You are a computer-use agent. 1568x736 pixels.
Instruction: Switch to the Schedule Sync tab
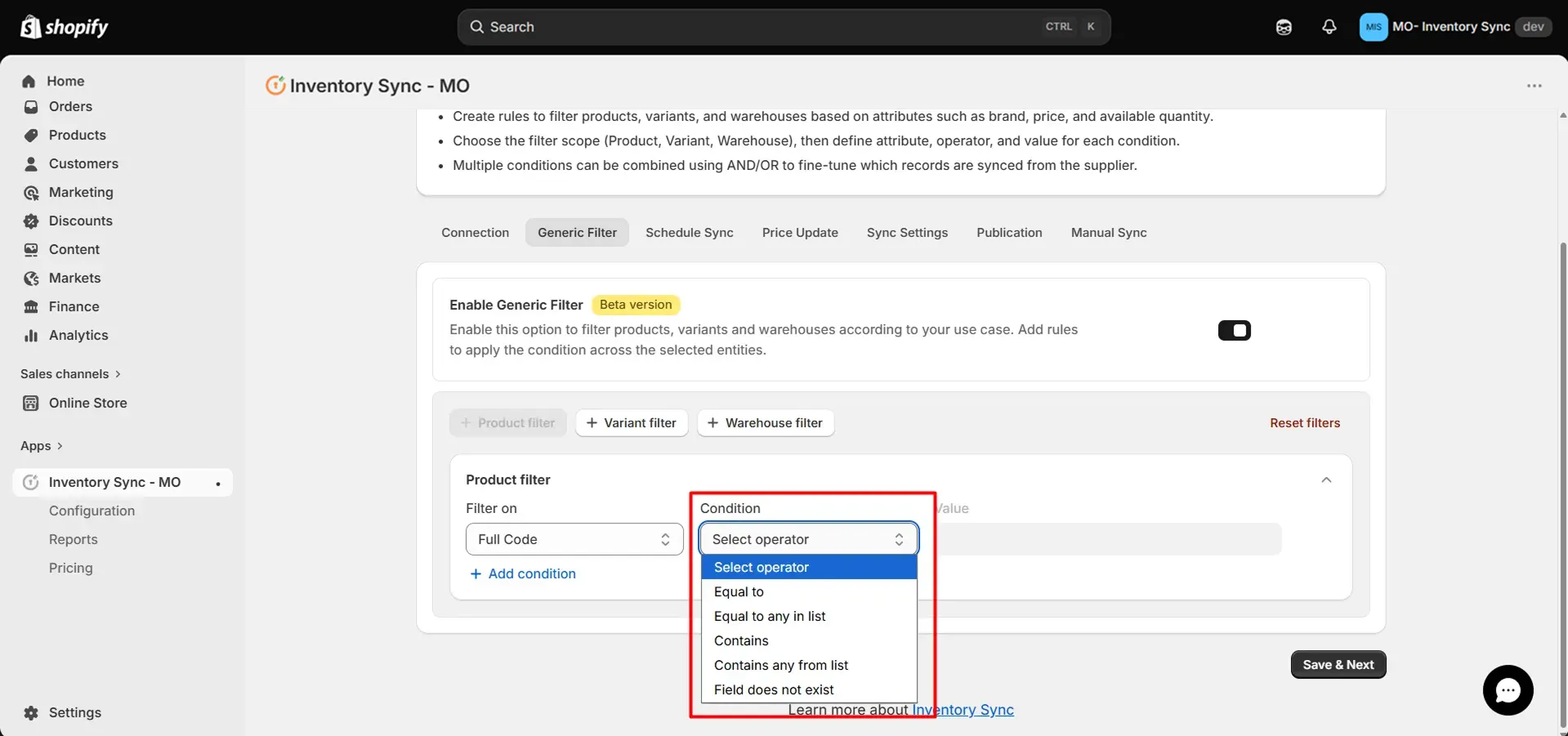pos(690,233)
